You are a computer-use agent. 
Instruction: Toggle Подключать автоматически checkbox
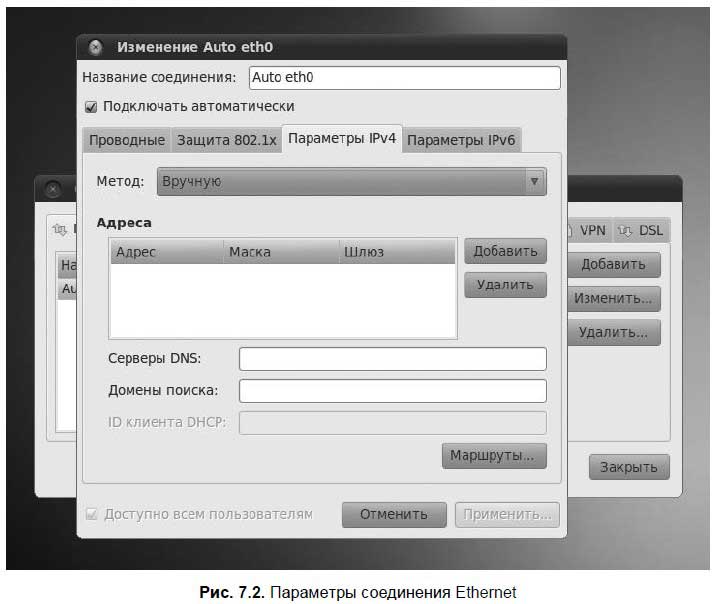point(91,107)
